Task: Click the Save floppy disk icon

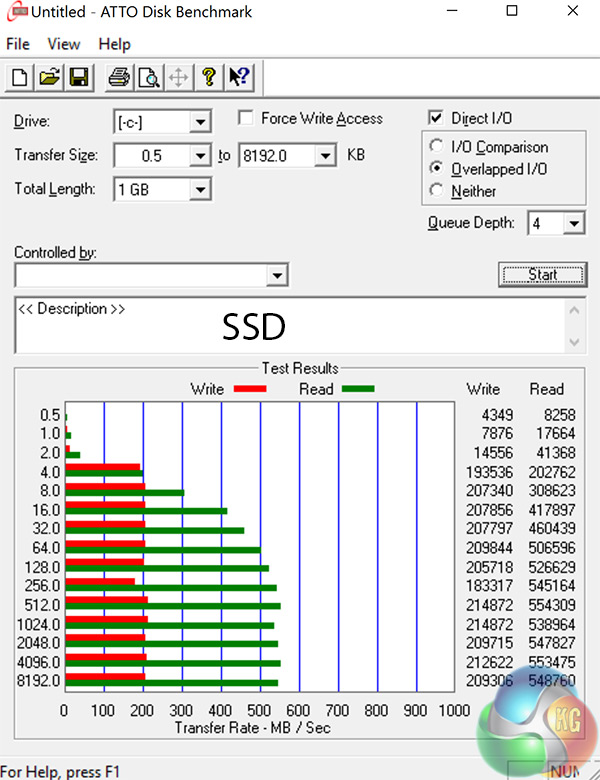Action: (79, 78)
